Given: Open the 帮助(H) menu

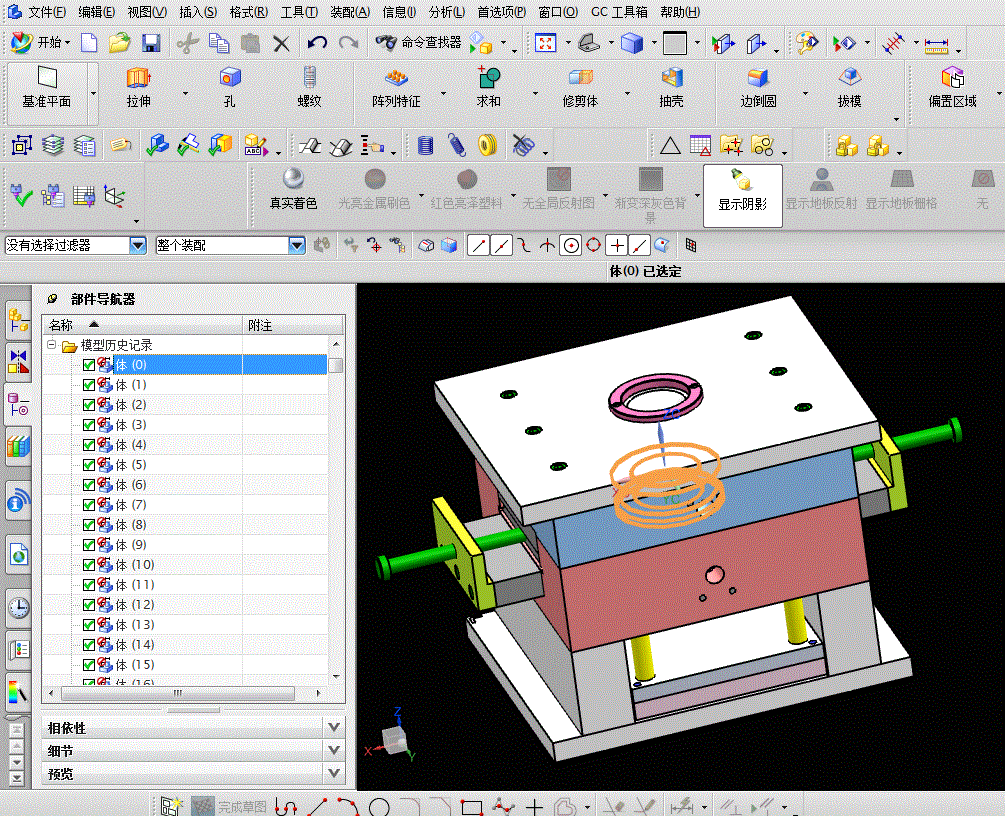Looking at the screenshot, I should click(680, 12).
